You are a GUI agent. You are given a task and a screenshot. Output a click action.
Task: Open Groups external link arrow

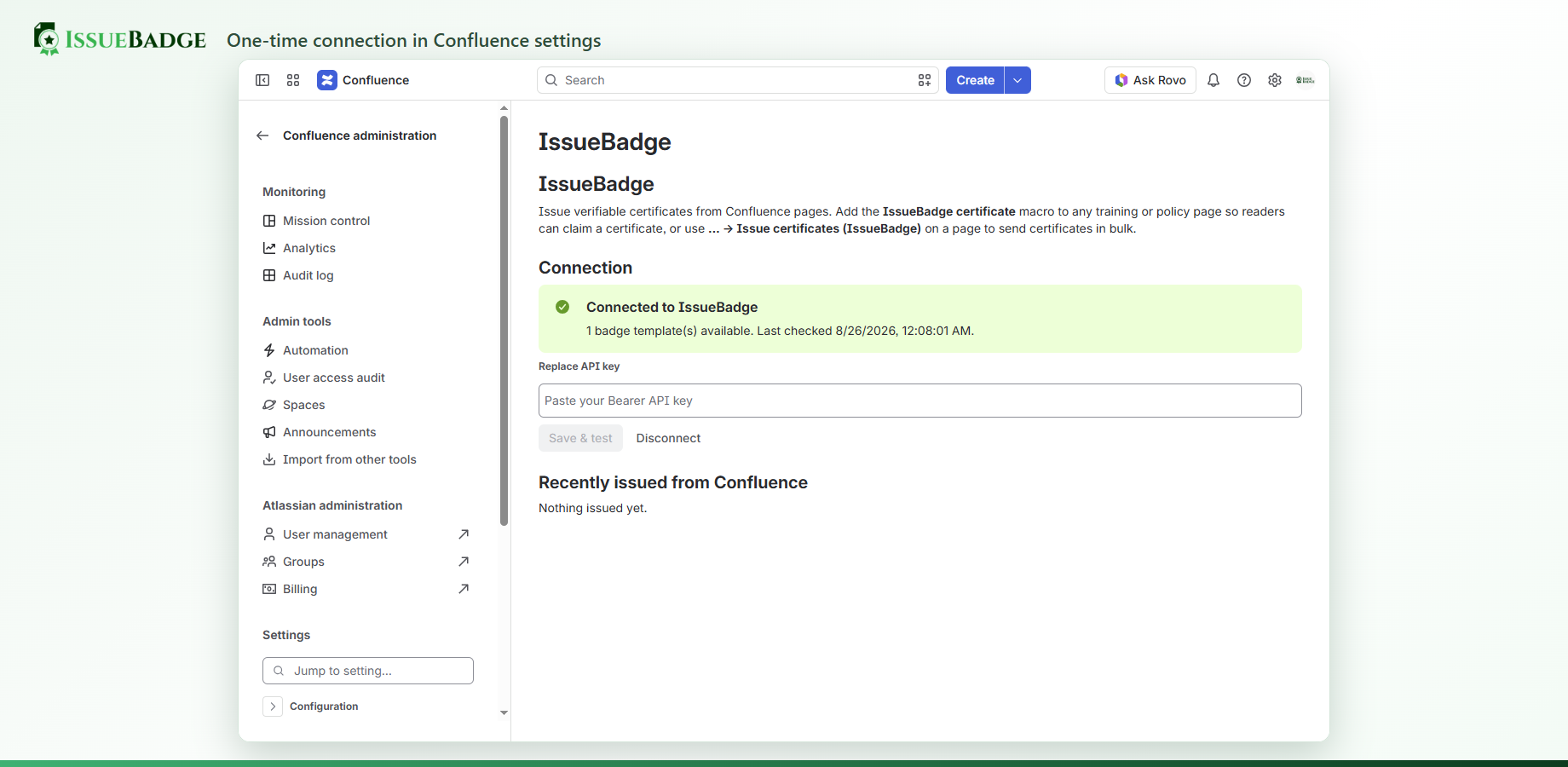click(x=464, y=562)
